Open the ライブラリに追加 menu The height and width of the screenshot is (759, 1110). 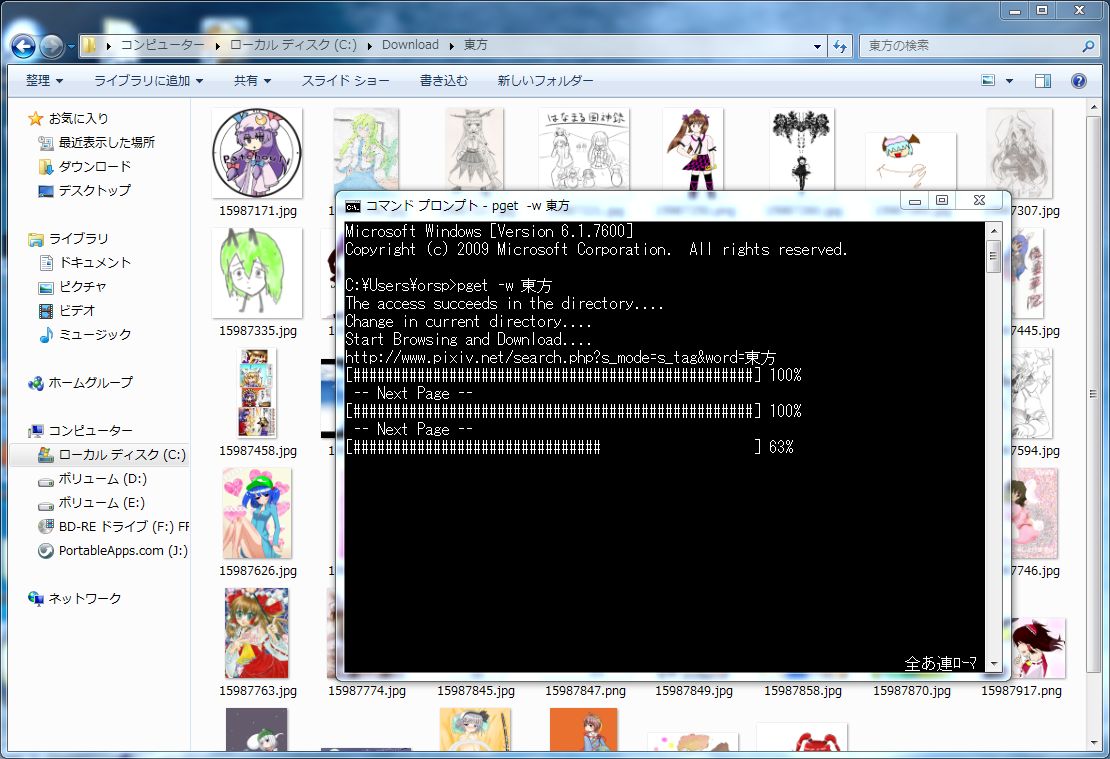tap(149, 81)
